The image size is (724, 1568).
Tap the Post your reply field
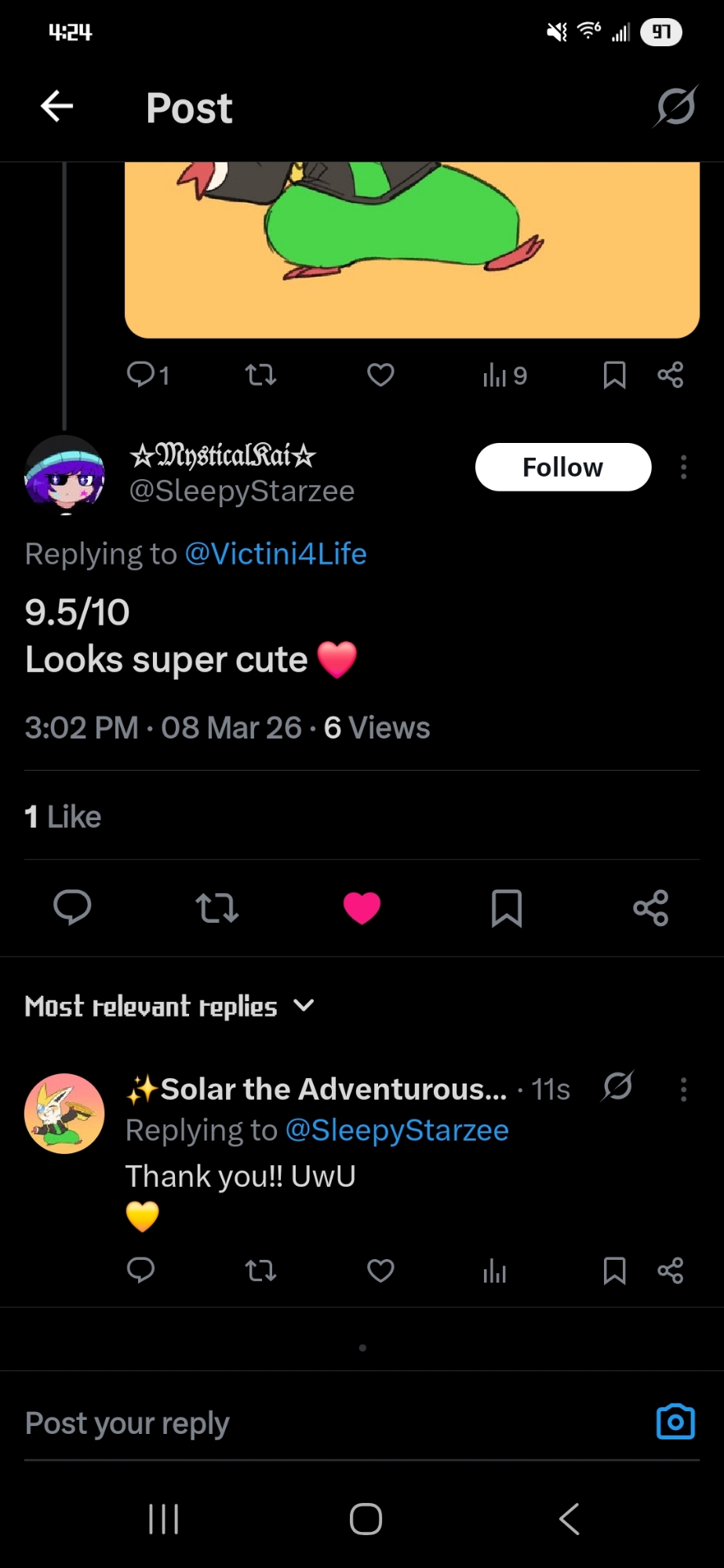click(x=314, y=1423)
